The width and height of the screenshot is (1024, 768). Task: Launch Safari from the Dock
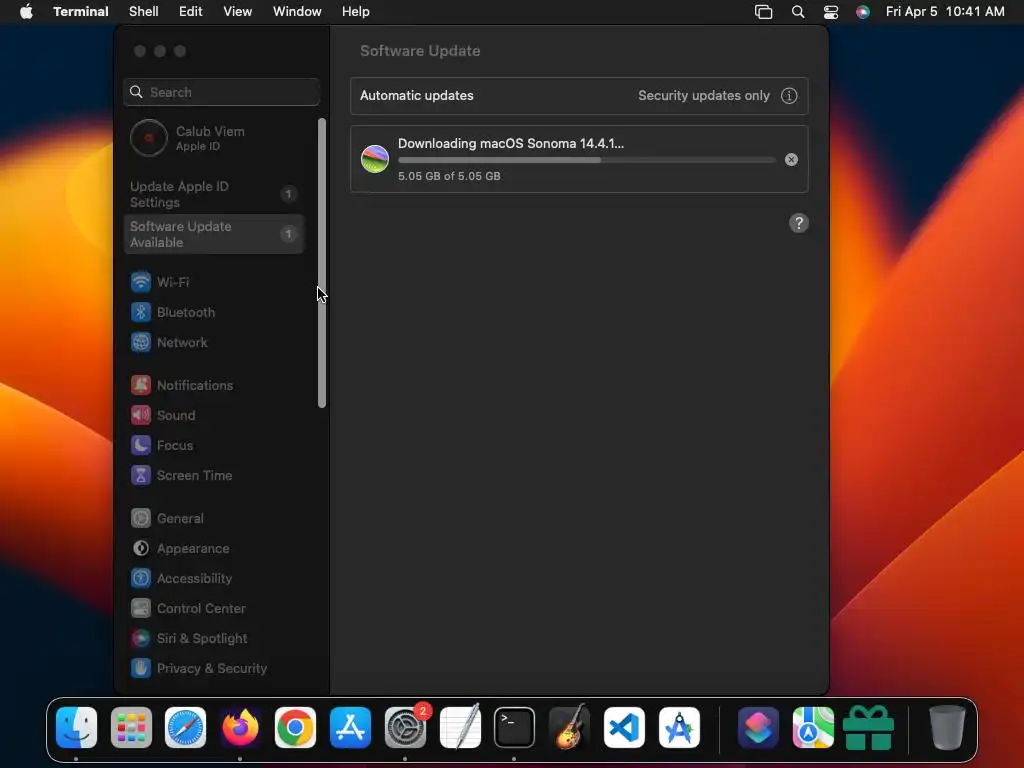[185, 728]
